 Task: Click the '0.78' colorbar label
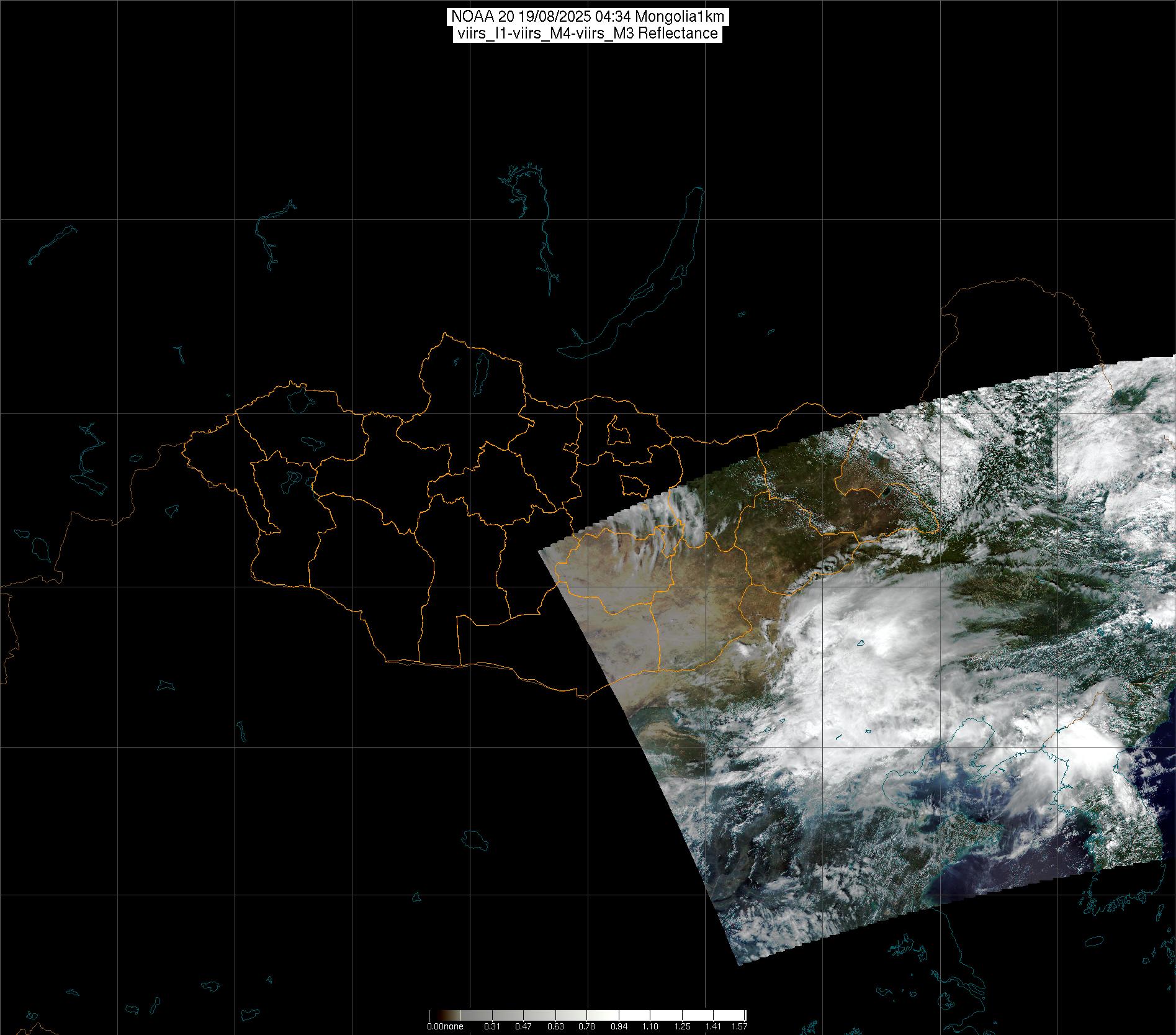click(x=588, y=1026)
